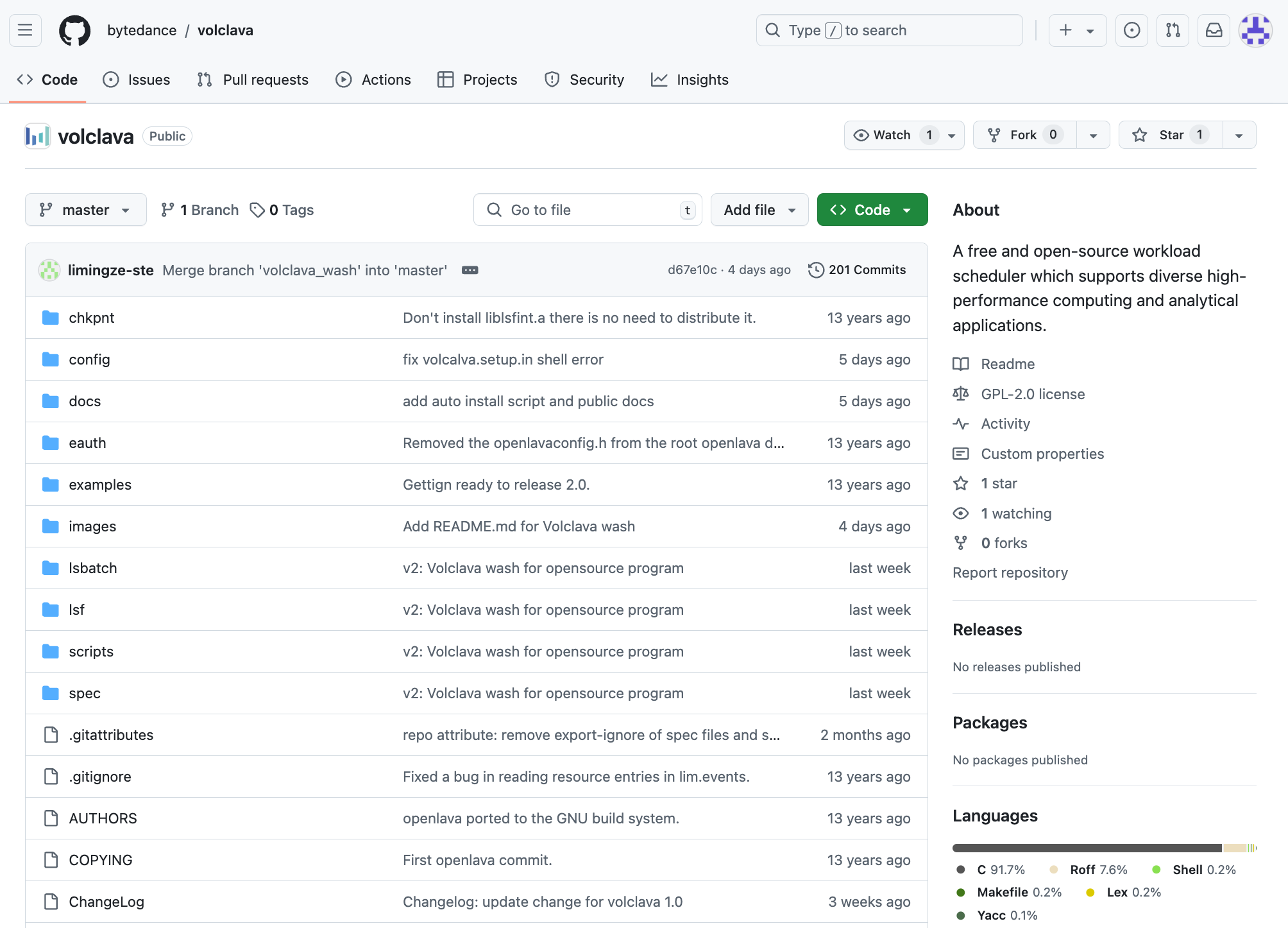
Task: Click Report repository link
Action: (1010, 572)
